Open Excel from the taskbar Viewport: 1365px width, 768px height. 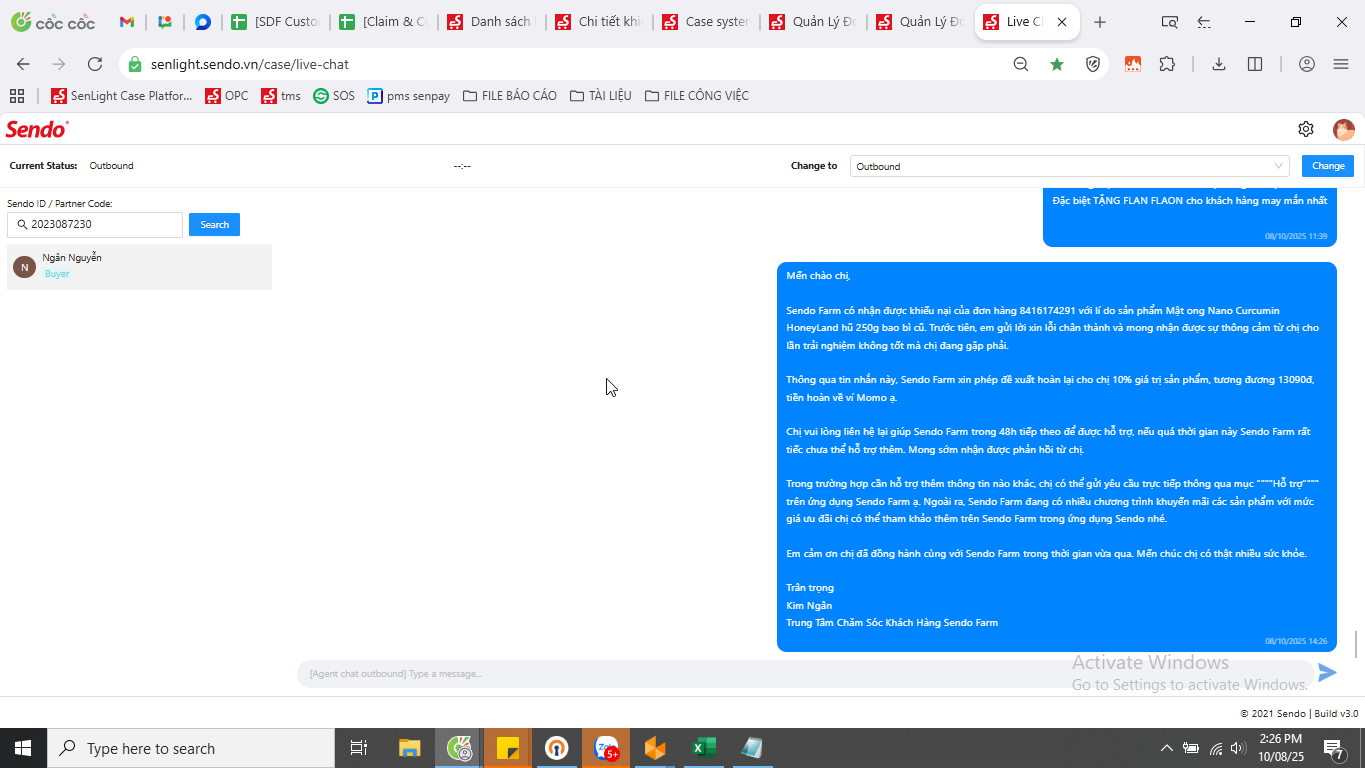703,748
